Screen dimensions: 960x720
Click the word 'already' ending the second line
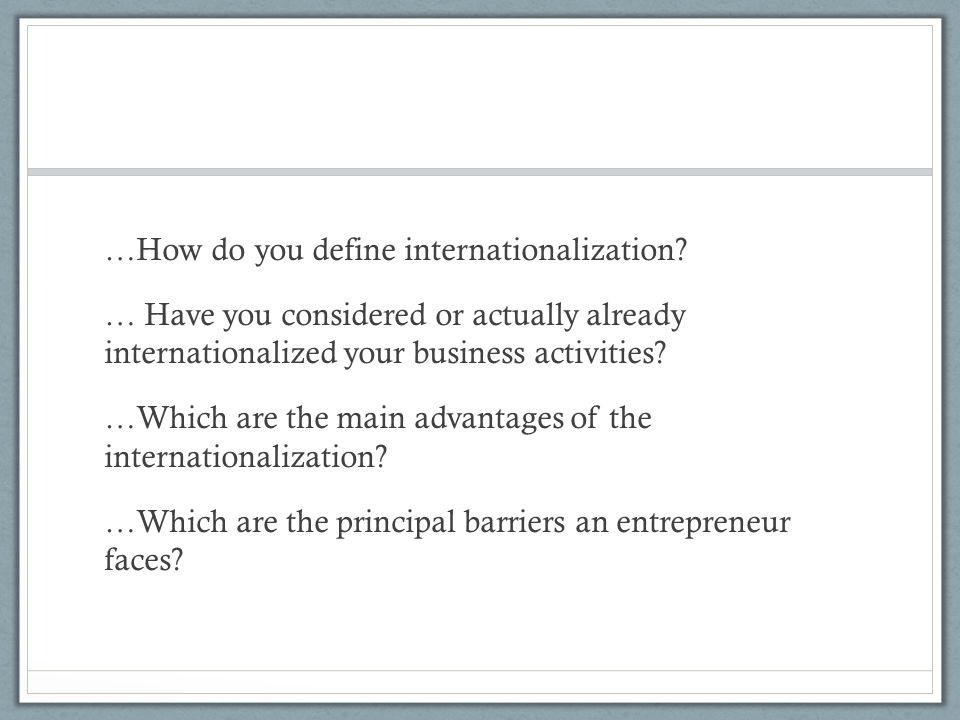636,317
